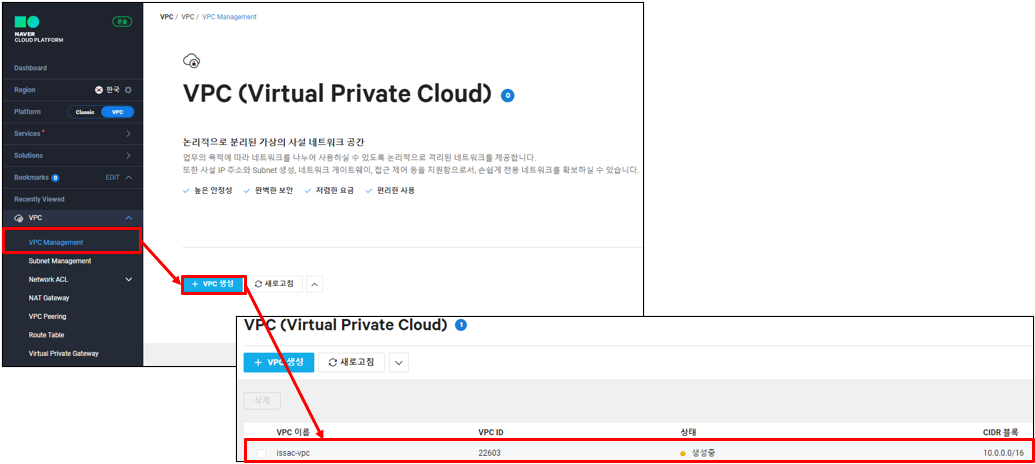Click the VPC 이름 column header
1035x464 pixels.
(x=293, y=432)
